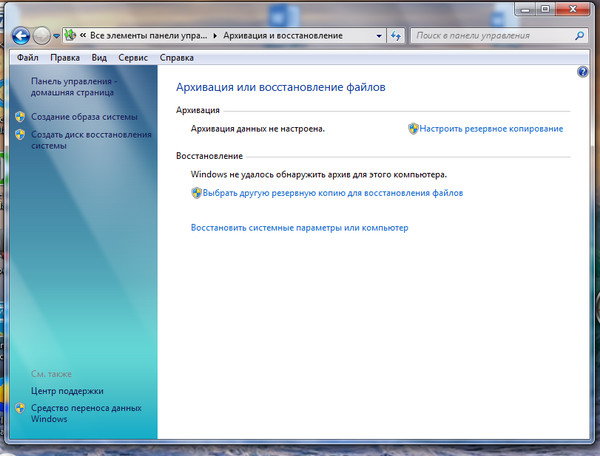Click shield icon beside 'Создание образа системы'

click(20, 116)
